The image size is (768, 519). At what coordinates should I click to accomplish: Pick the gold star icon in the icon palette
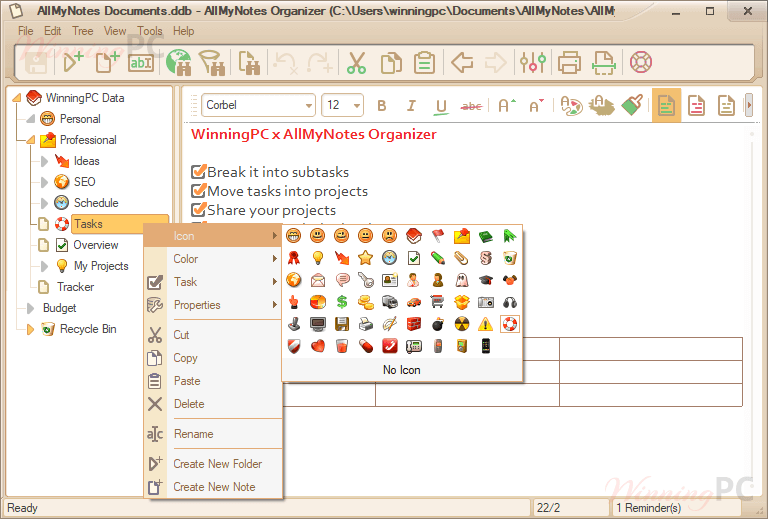tap(365, 258)
